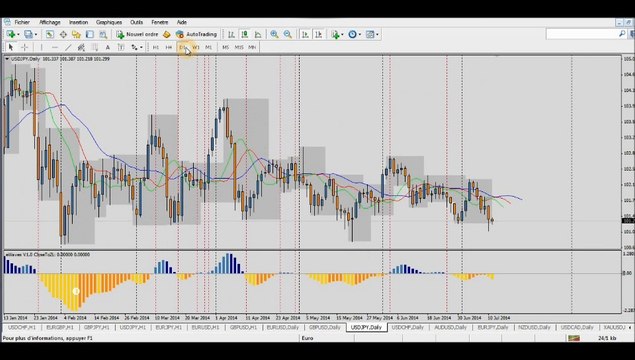Show the Market Watch window
This screenshot has width=635, height=360.
pos(49,34)
